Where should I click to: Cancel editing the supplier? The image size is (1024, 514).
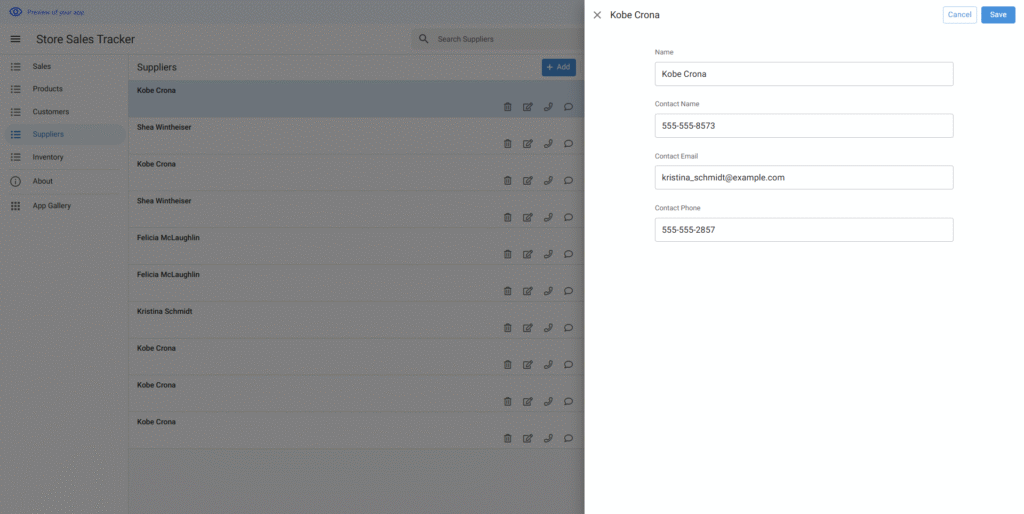959,15
